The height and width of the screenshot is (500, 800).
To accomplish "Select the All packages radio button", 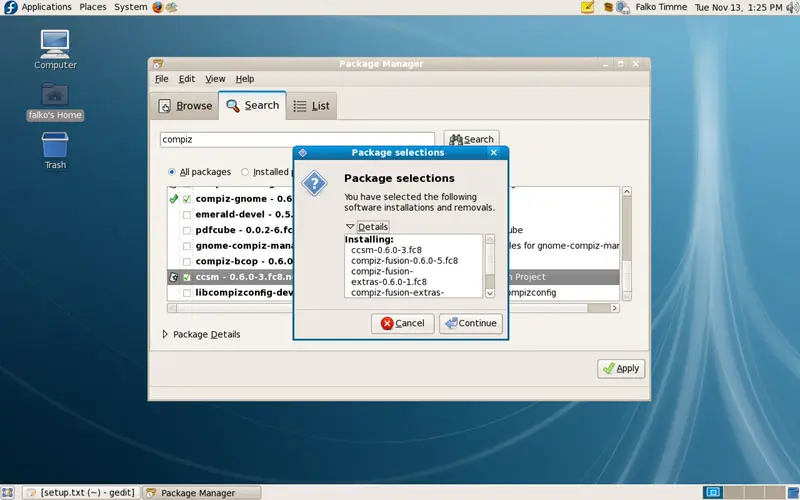I will pyautogui.click(x=172, y=172).
